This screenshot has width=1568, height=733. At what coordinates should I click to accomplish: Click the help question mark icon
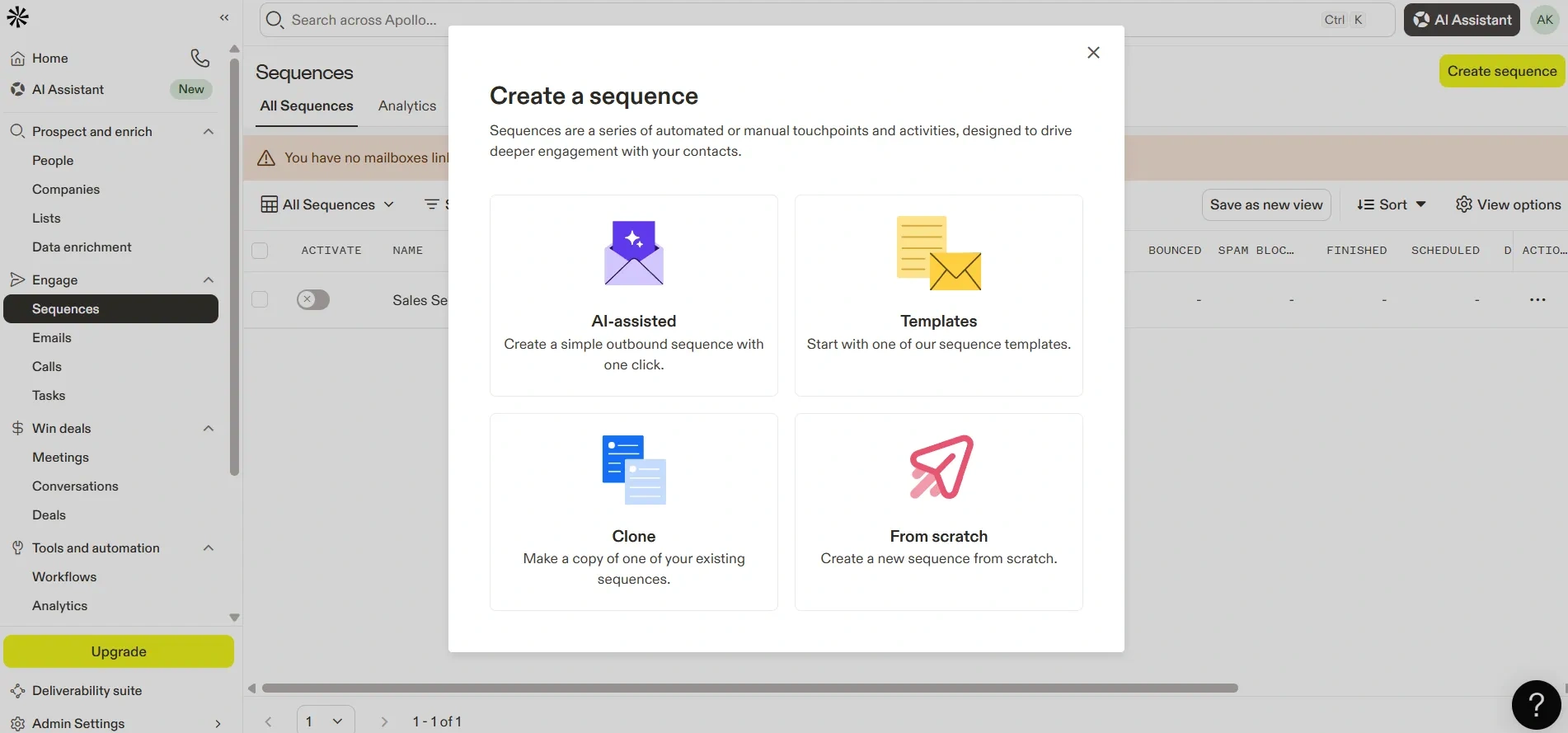click(x=1536, y=705)
